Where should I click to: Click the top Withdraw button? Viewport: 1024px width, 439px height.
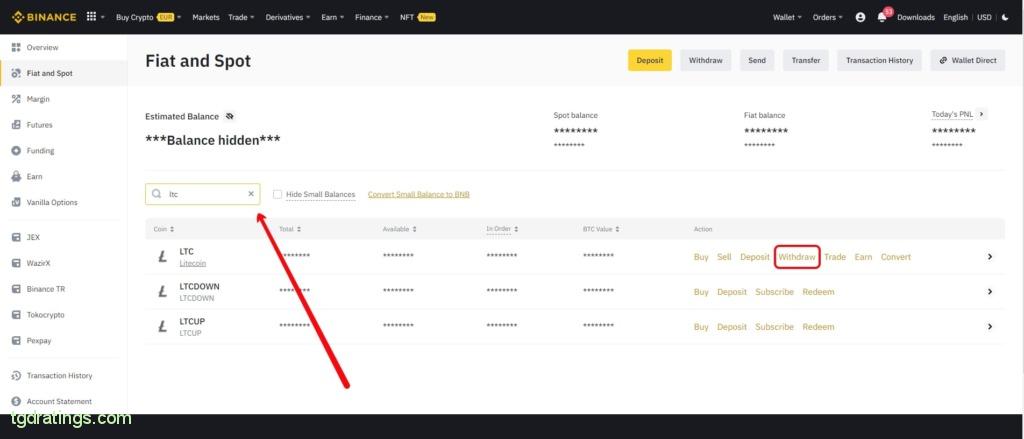coord(706,60)
